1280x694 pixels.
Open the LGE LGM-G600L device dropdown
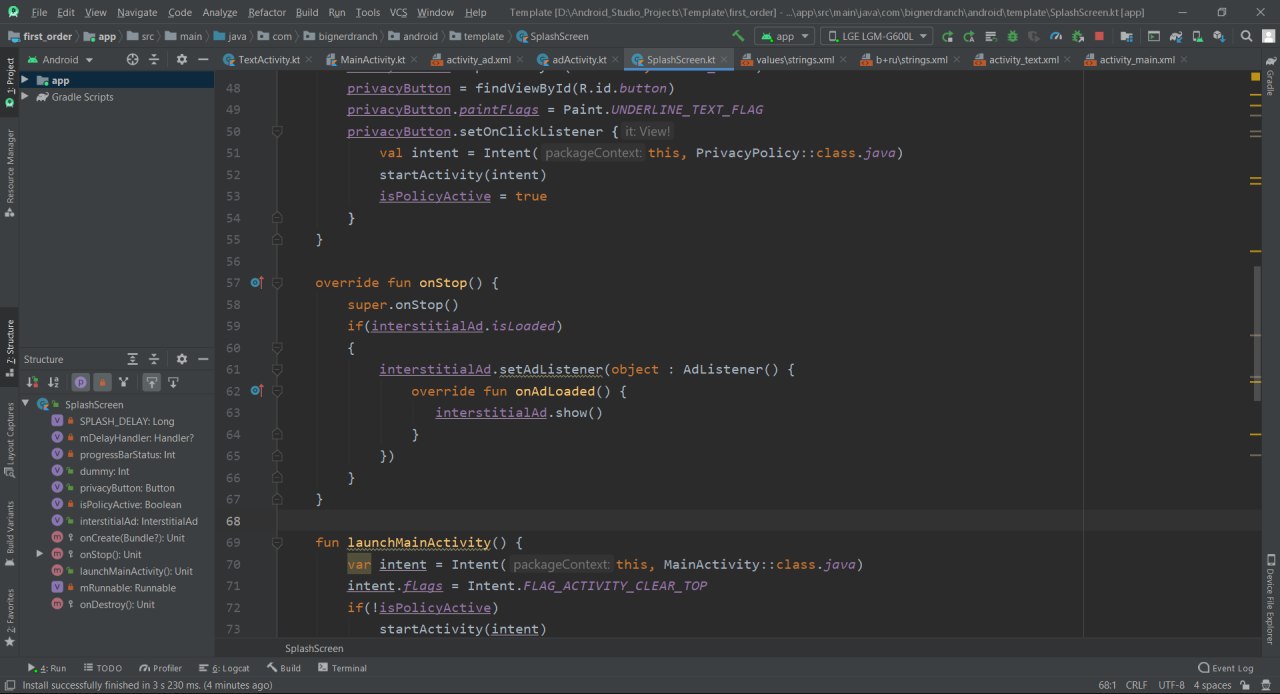click(876, 36)
